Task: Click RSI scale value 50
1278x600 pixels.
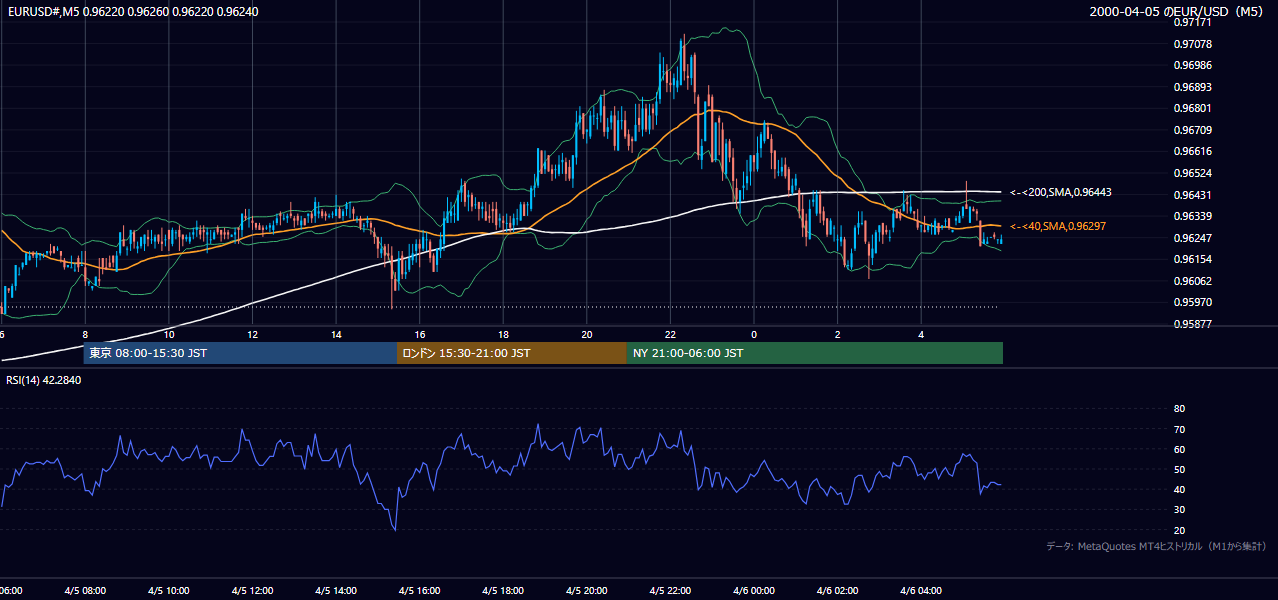Action: 1179,469
